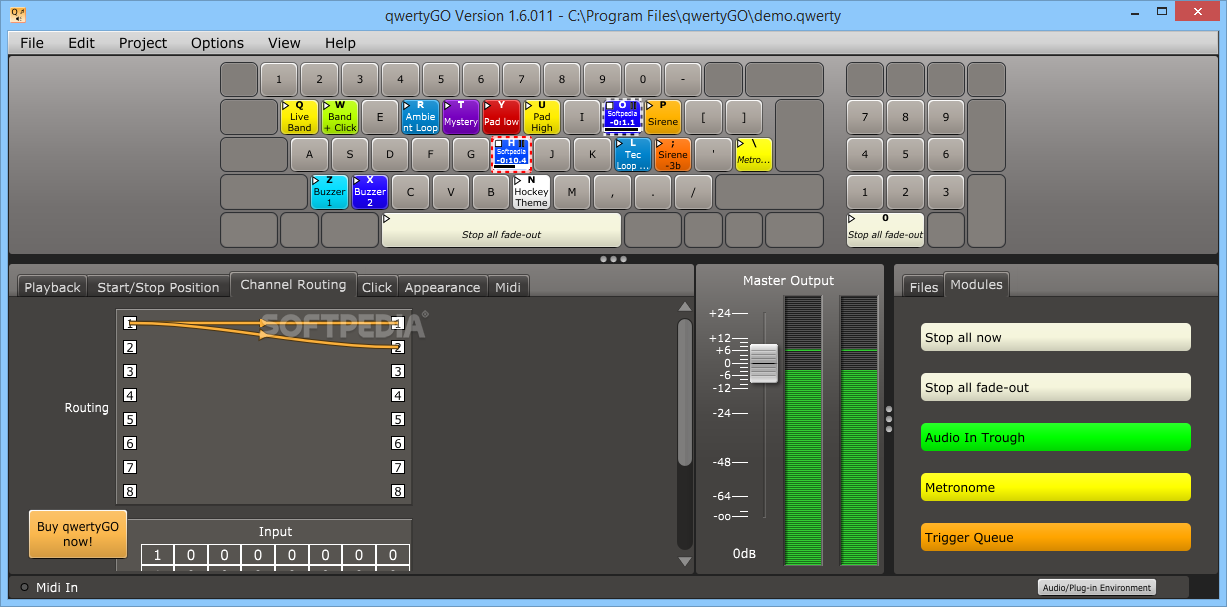Trigger the T key Mystery pad

coord(461,117)
